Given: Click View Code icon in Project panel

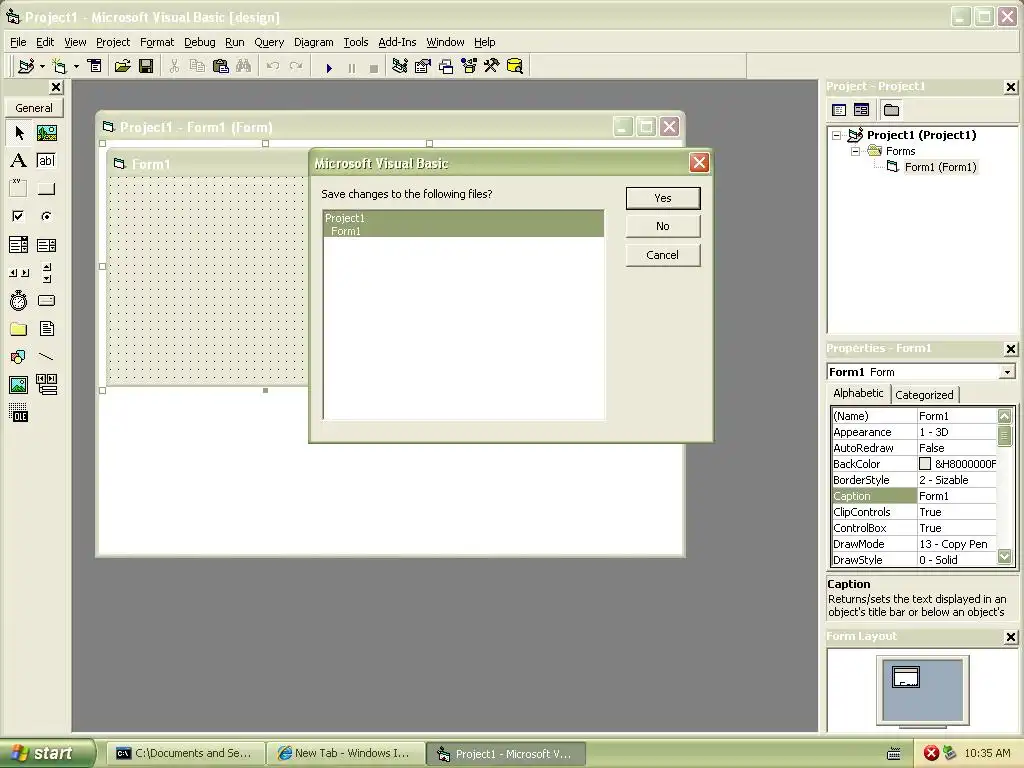Looking at the screenshot, I should pos(839,110).
